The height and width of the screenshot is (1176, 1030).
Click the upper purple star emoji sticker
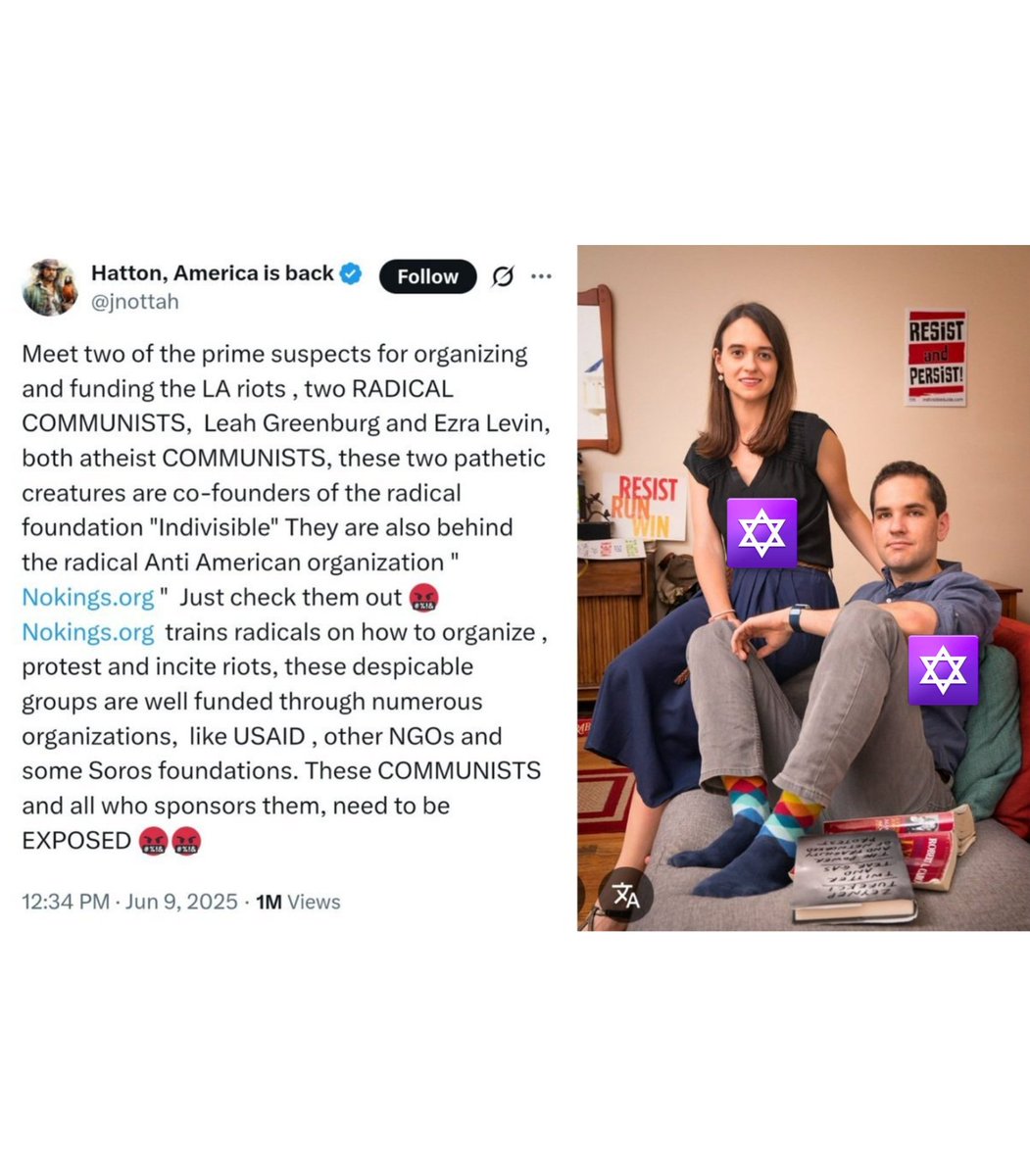761,533
